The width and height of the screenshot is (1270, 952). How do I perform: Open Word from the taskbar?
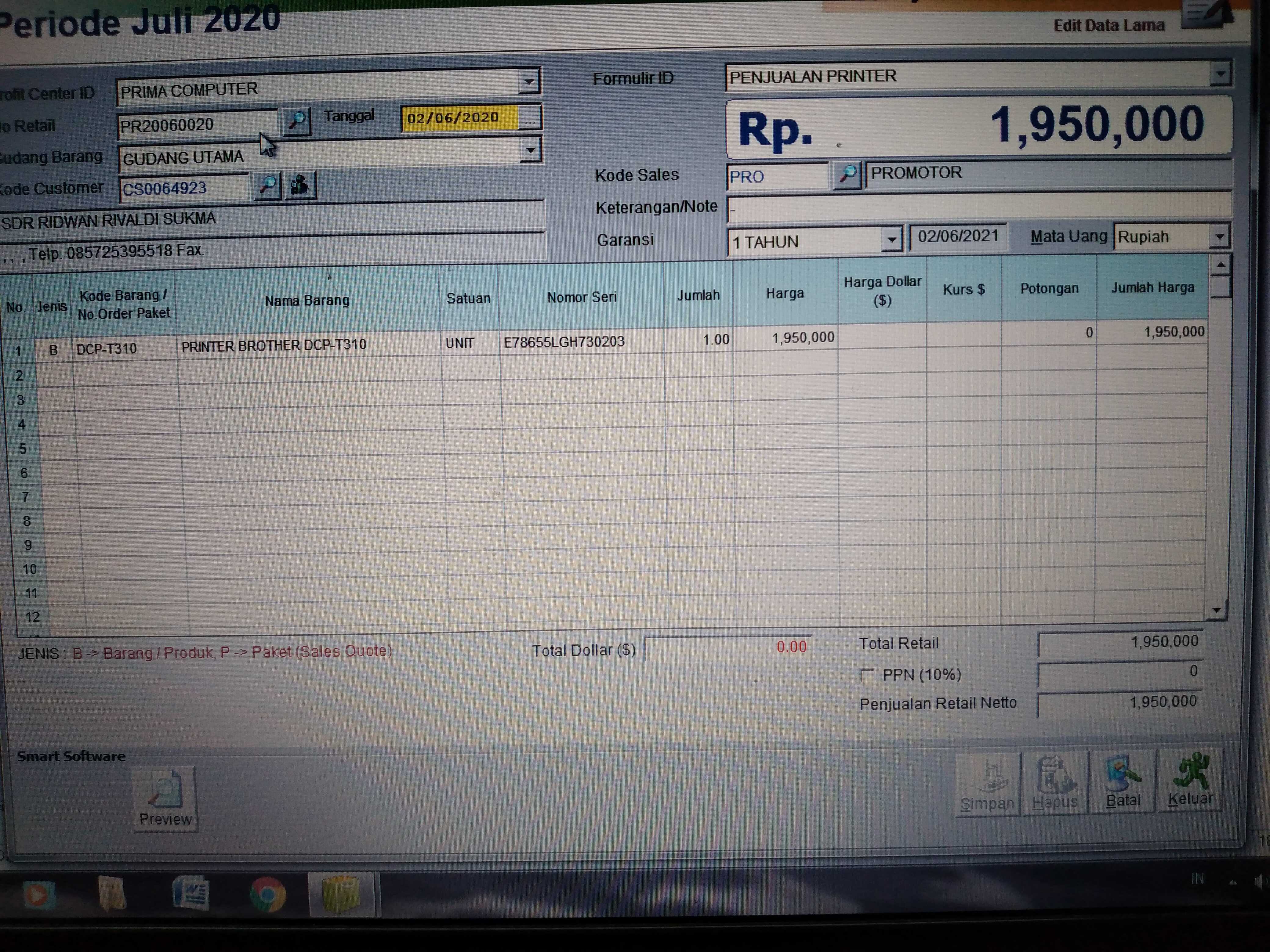pyautogui.click(x=191, y=893)
